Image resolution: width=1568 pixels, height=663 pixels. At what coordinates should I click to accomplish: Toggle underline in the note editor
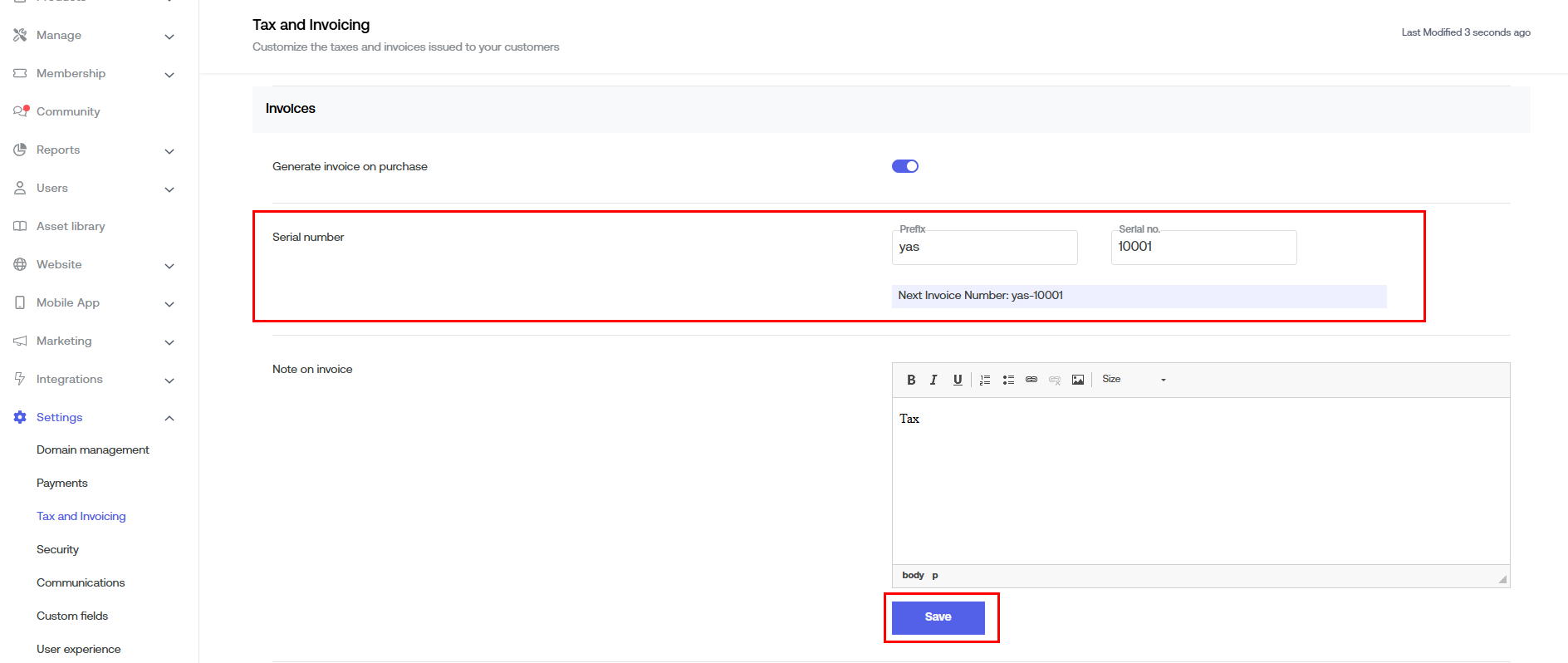(x=958, y=380)
